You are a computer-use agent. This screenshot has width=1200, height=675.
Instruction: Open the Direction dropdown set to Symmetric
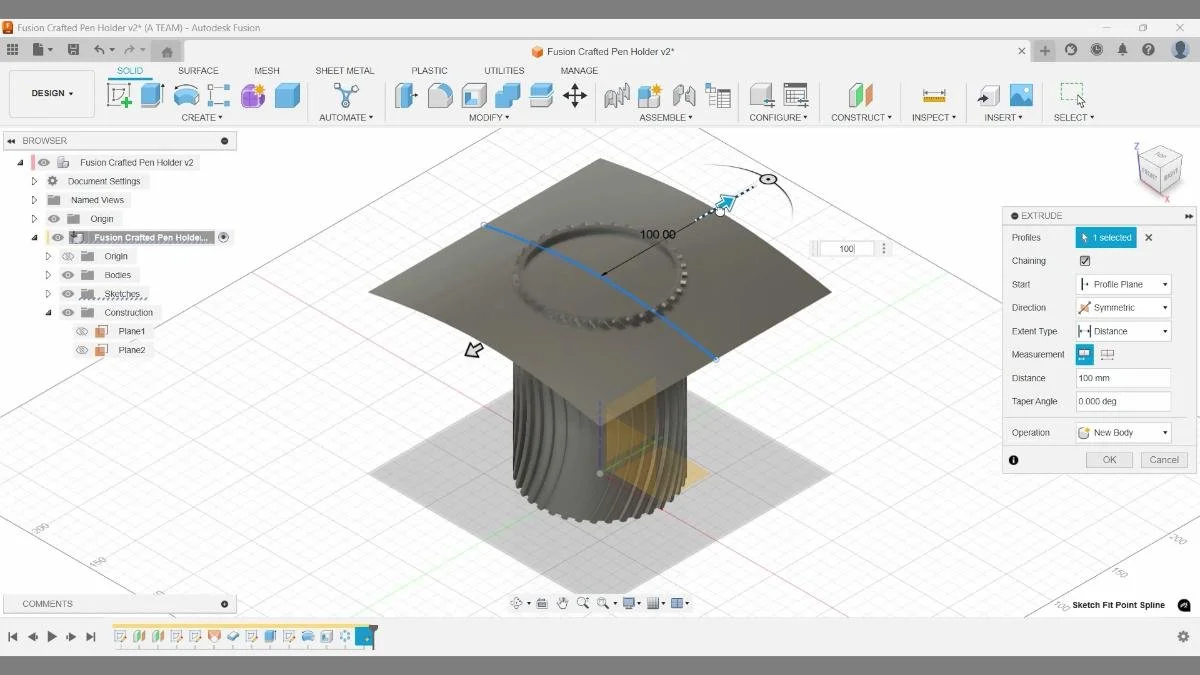[1122, 307]
